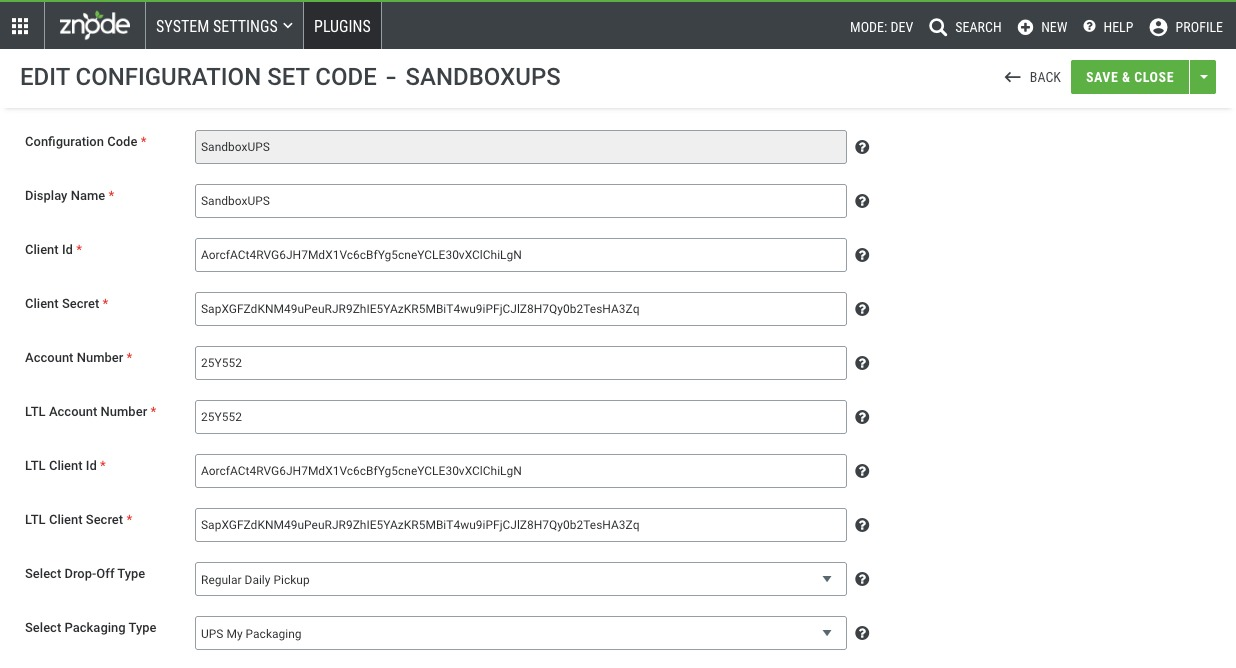
Task: Click help icon beside Client Secret
Action: pos(862,309)
